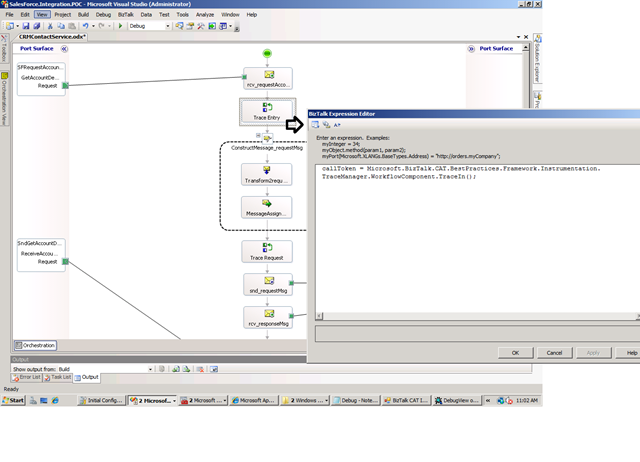Select the MessageAssign shape
The height and width of the screenshot is (462, 640).
[267, 207]
